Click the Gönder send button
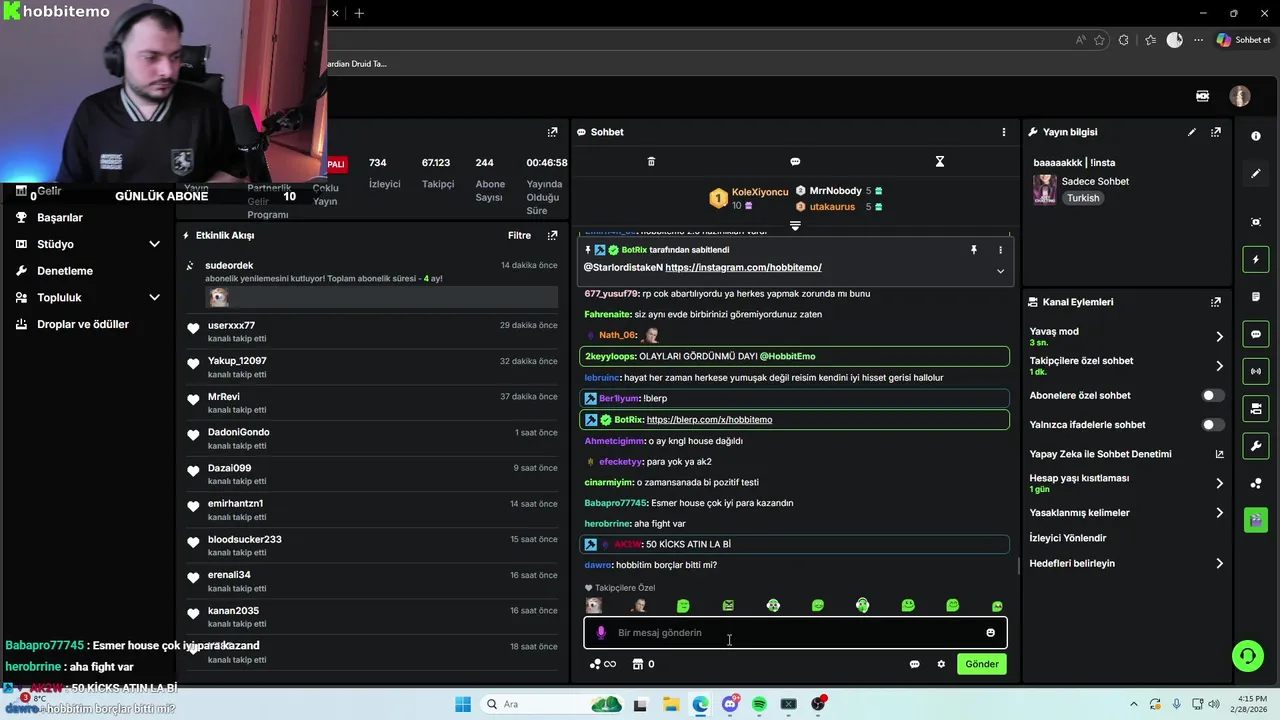The width and height of the screenshot is (1280, 720). click(982, 664)
